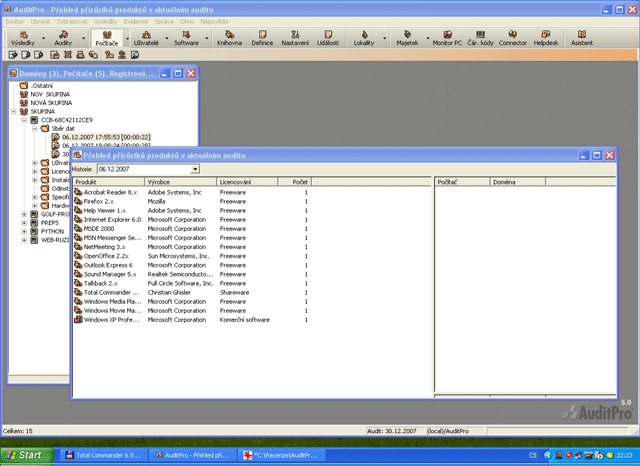Click the fifth icon in the secondary toolbar
The height and width of the screenshot is (466, 640).
[x=67, y=55]
